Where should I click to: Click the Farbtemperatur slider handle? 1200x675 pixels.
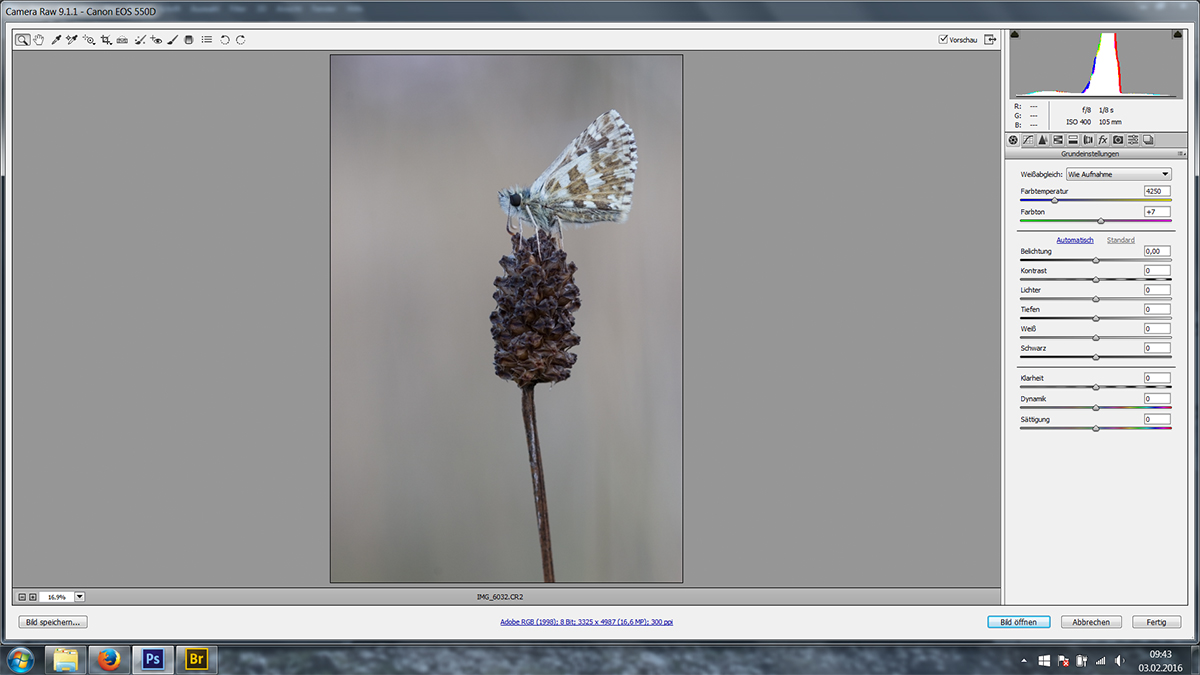click(x=1053, y=201)
